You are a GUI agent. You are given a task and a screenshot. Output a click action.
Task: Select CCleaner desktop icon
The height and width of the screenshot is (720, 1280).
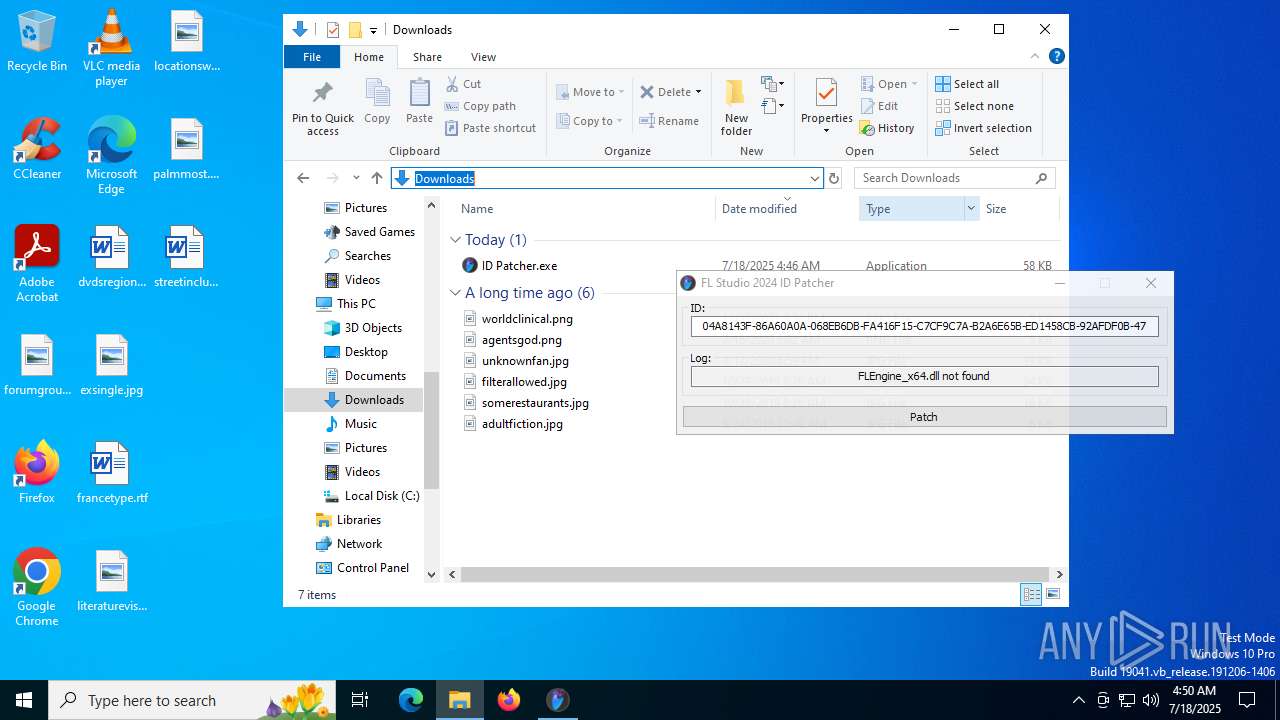pos(37,148)
